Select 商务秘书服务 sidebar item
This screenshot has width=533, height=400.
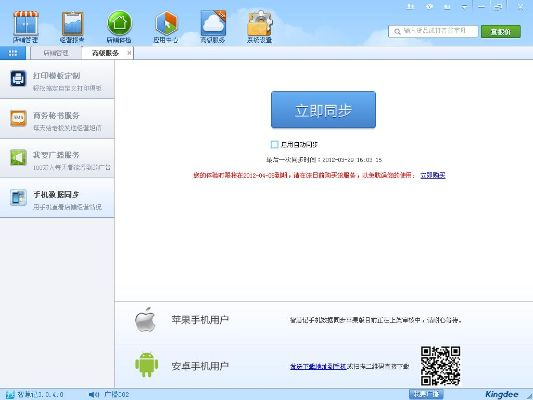[x=57, y=119]
